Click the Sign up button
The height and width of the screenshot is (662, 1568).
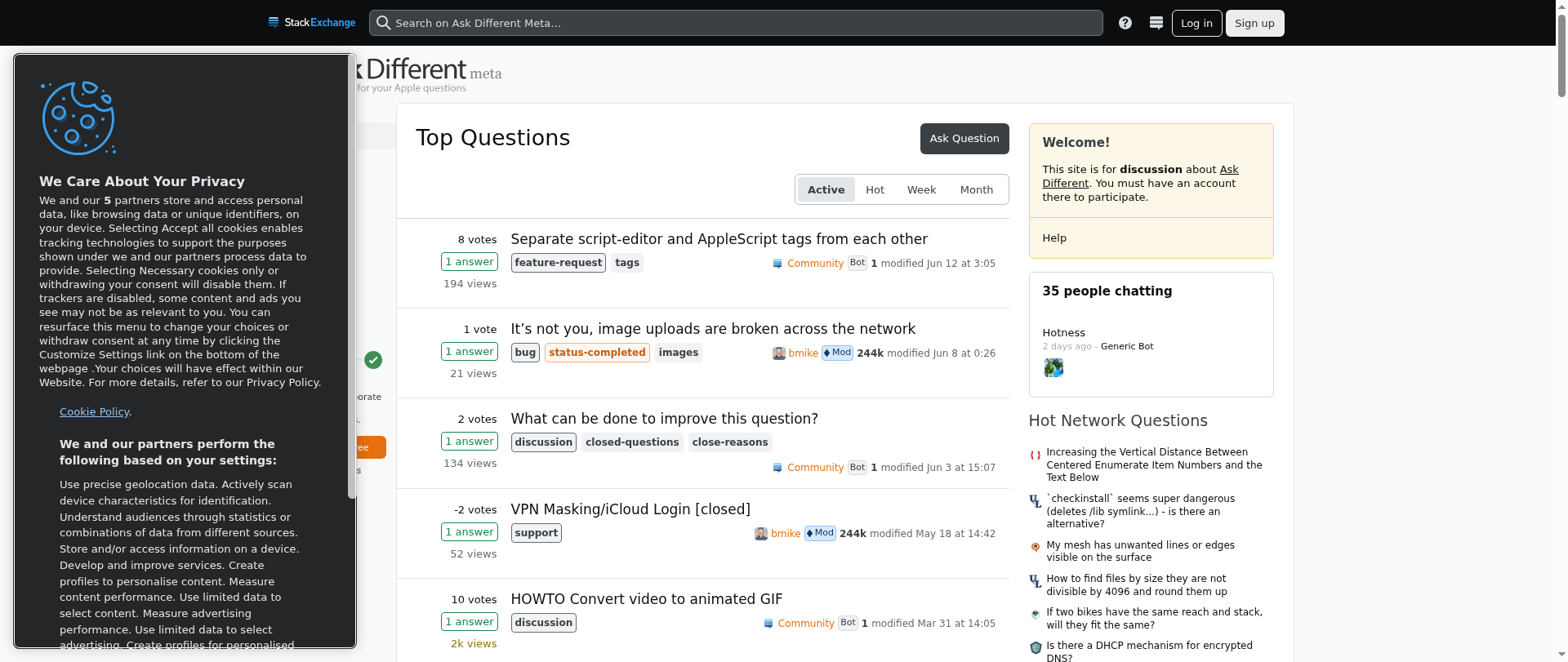pyautogui.click(x=1254, y=23)
